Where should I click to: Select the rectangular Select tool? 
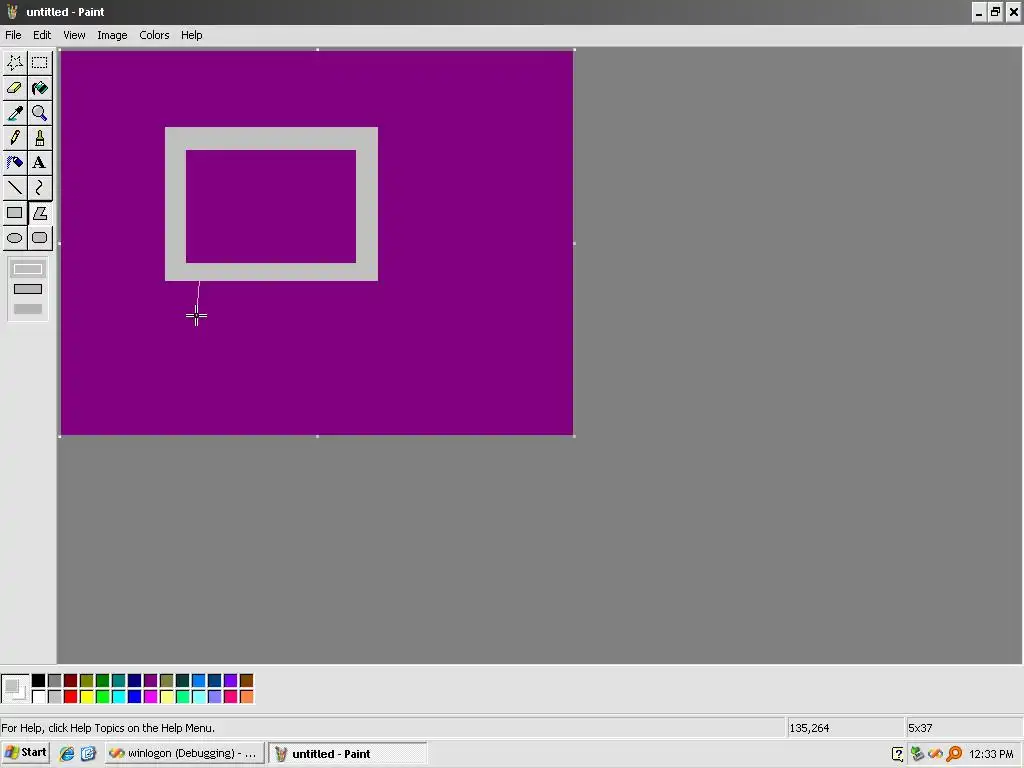tap(40, 63)
